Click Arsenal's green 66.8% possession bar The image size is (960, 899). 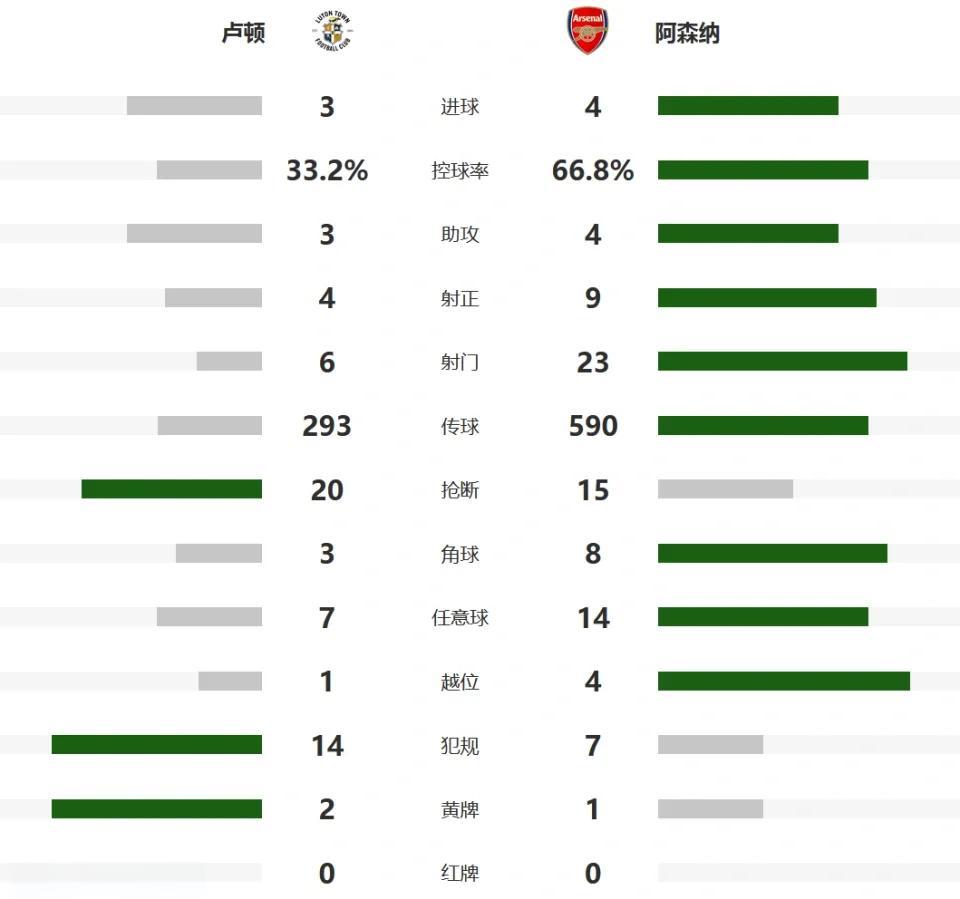(x=763, y=170)
